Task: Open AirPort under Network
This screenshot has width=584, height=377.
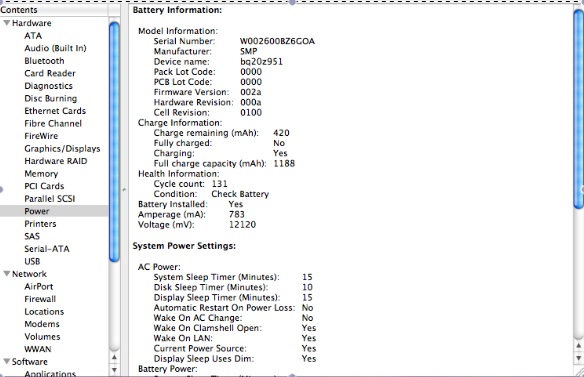Action: [x=39, y=286]
